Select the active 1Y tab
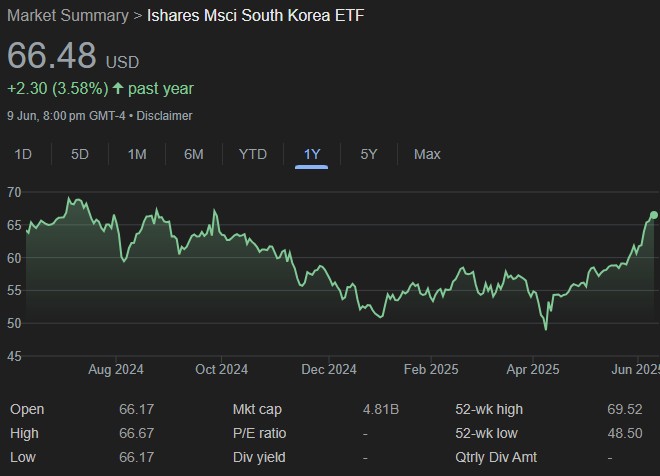 pyautogui.click(x=312, y=154)
